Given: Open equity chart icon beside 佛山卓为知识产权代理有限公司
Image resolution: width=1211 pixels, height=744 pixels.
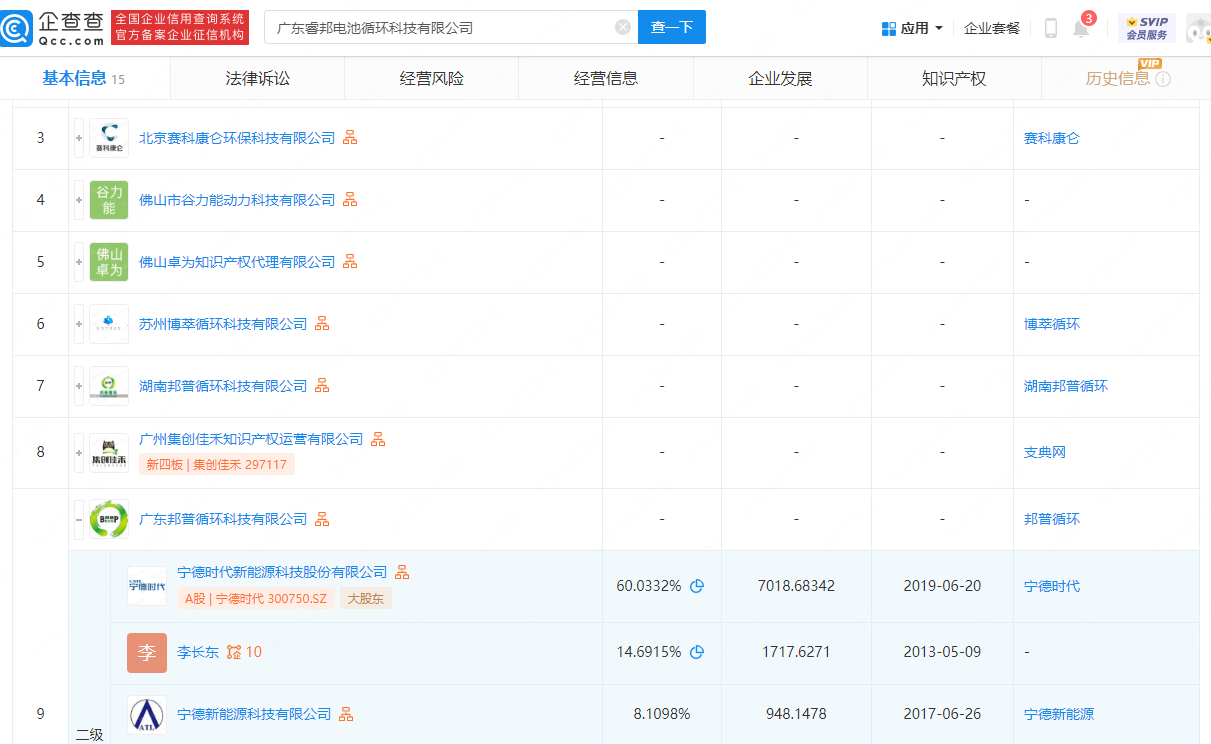Looking at the screenshot, I should (350, 262).
